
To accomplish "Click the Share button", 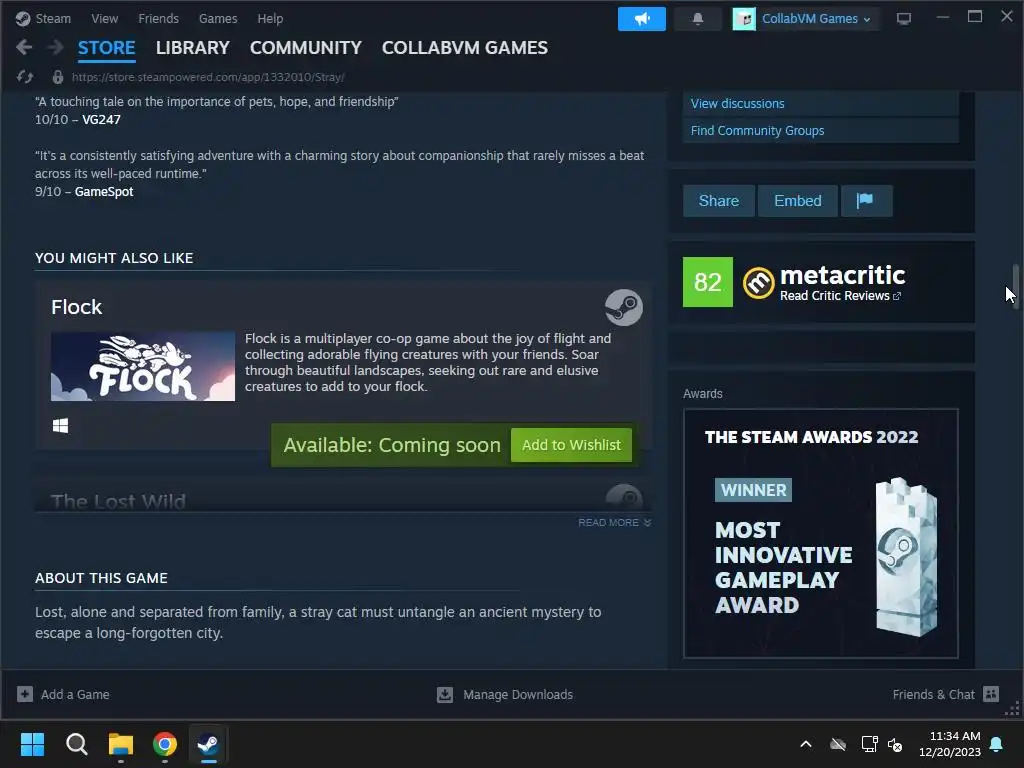I will tap(718, 200).
